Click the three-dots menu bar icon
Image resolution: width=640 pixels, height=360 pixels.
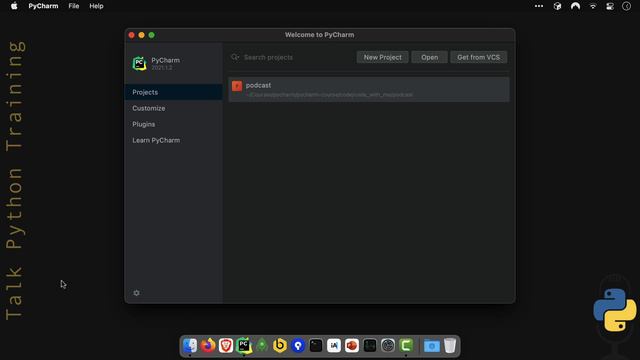pyautogui.click(x=539, y=6)
